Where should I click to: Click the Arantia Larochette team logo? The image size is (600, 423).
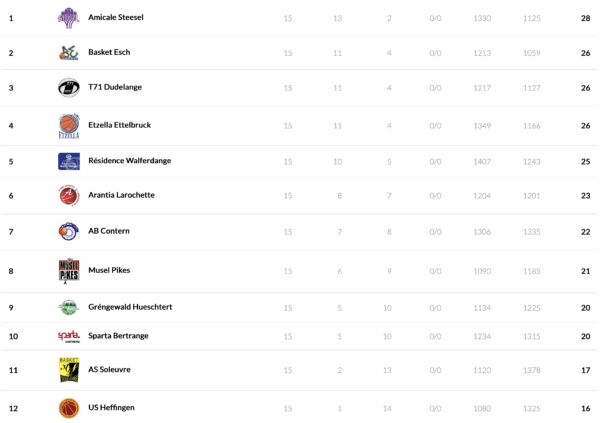tap(68, 196)
